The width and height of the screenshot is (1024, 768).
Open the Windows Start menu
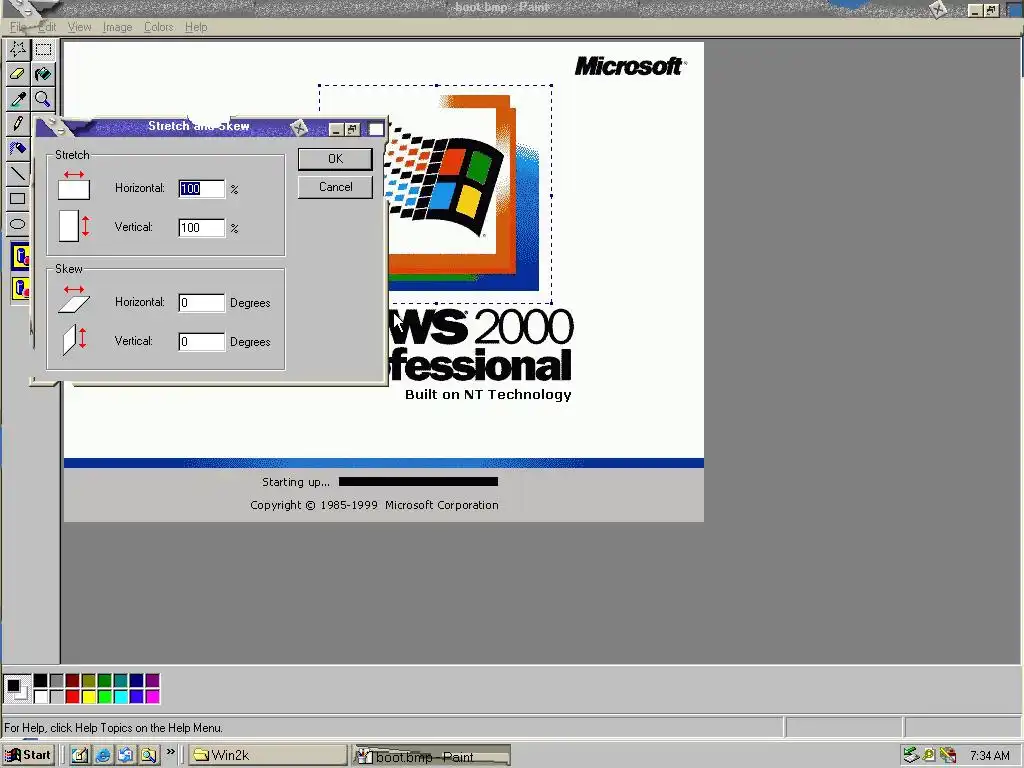[27, 755]
